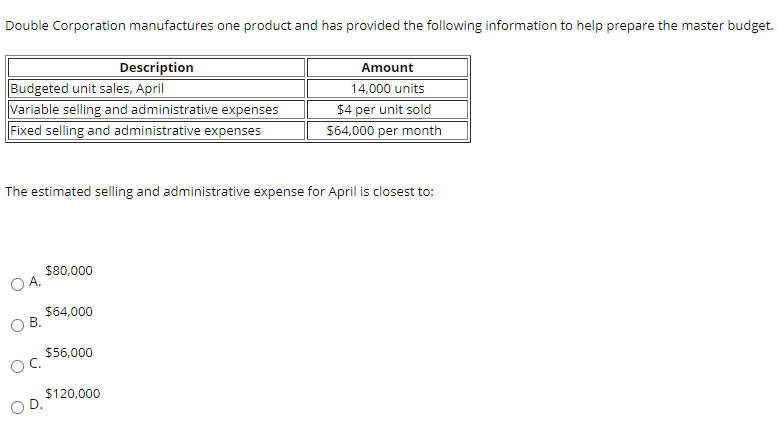The height and width of the screenshot is (422, 779).
Task: Click the Budgeted unit sales, April cell
Action: pyautogui.click(x=156, y=88)
